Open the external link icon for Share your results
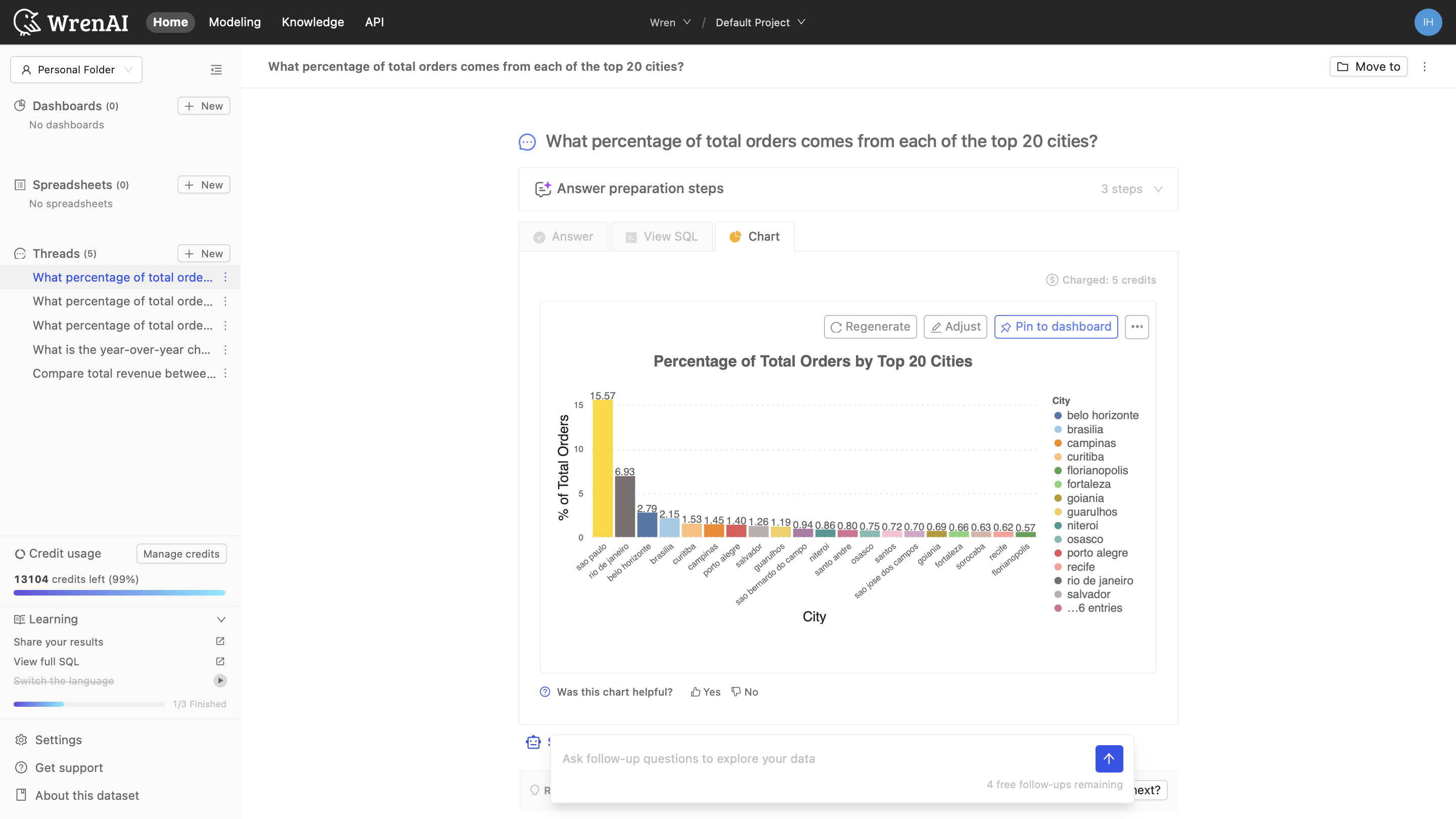 click(x=220, y=642)
